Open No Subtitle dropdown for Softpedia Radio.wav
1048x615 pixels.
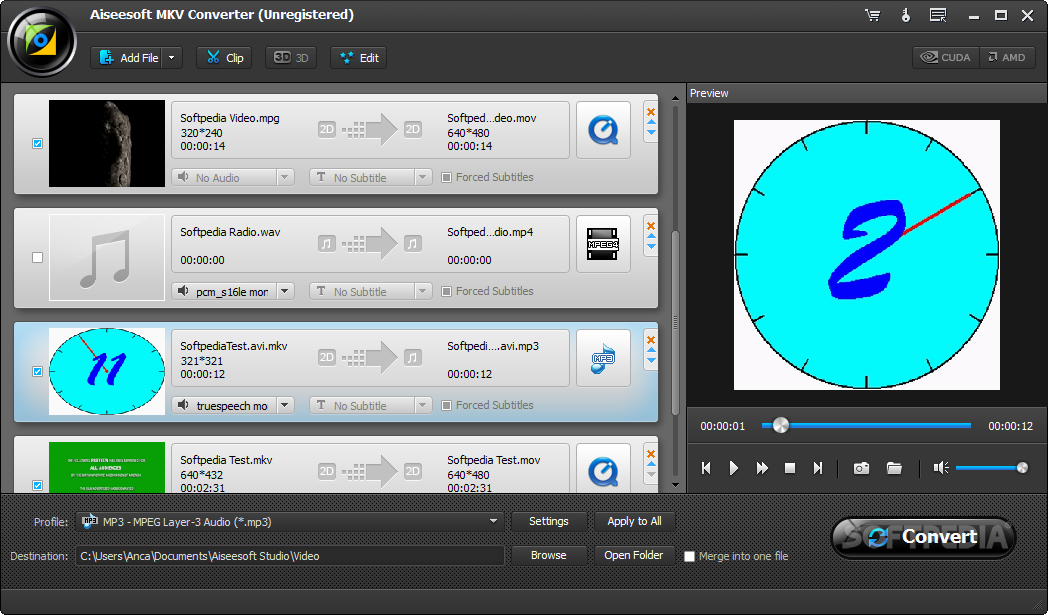pos(422,291)
